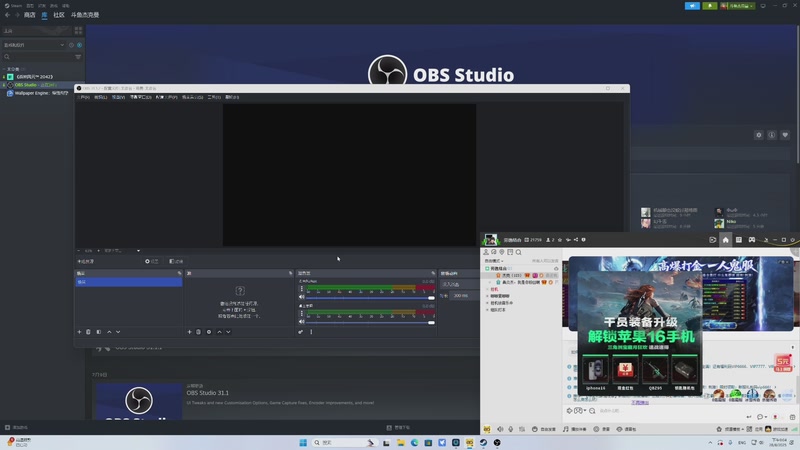
Task: Move the scene up in OBS
Action: 109,332
